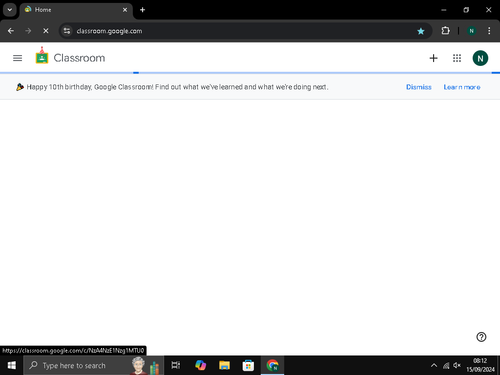This screenshot has width=500, height=375.
Task: Close the Home tab
Action: coord(125,10)
